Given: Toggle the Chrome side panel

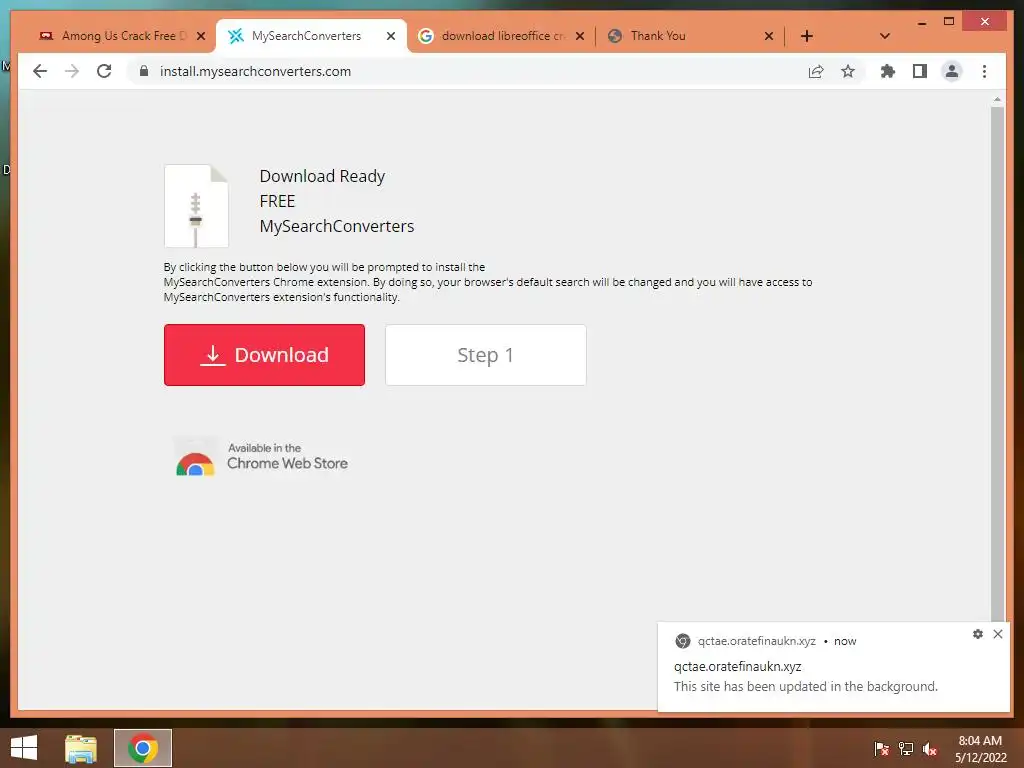Looking at the screenshot, I should [920, 71].
